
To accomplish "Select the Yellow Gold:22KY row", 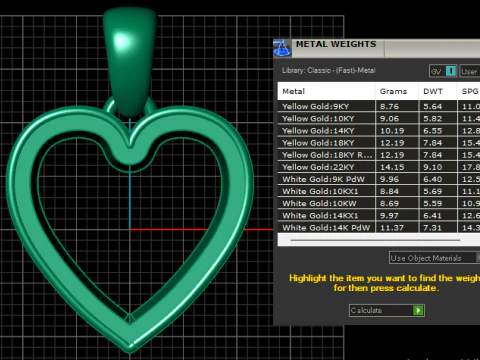I will [379, 167].
